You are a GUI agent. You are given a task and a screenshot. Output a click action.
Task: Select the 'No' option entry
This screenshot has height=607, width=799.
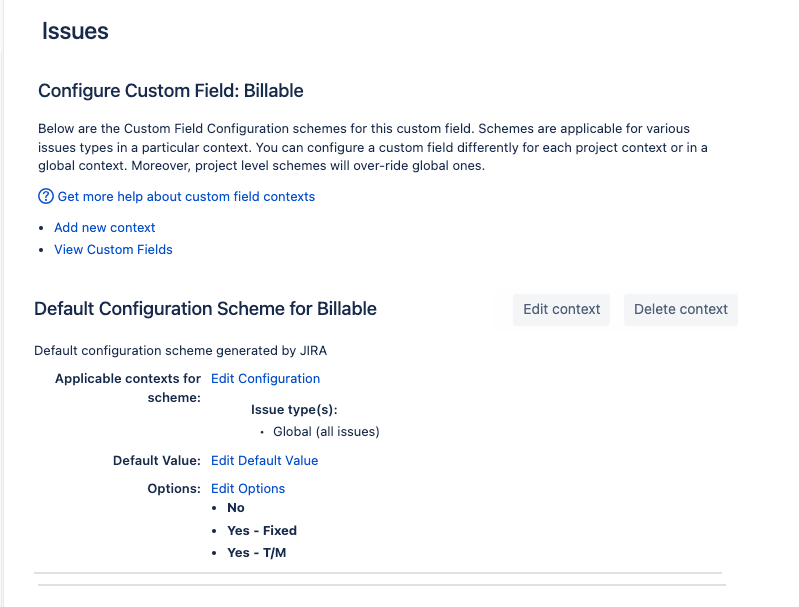[x=236, y=508]
